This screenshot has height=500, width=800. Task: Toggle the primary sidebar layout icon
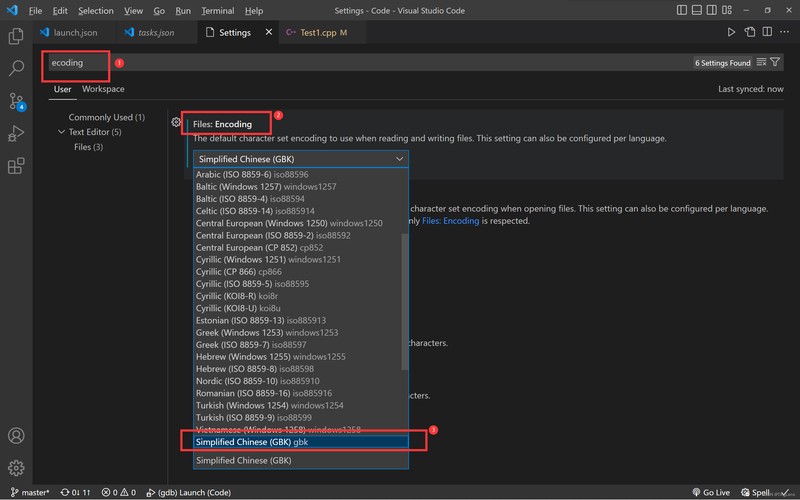click(x=682, y=10)
